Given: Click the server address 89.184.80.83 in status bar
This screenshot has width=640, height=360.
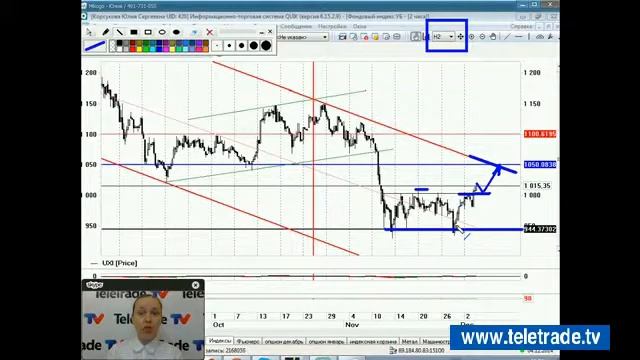Looking at the screenshot, I should pyautogui.click(x=420, y=350).
